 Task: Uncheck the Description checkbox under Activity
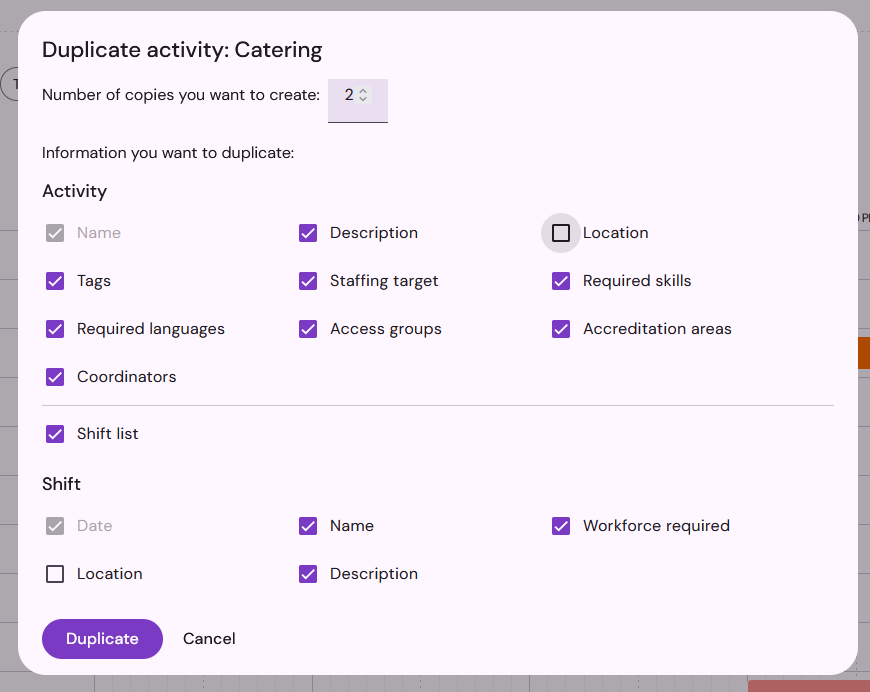pyautogui.click(x=308, y=233)
